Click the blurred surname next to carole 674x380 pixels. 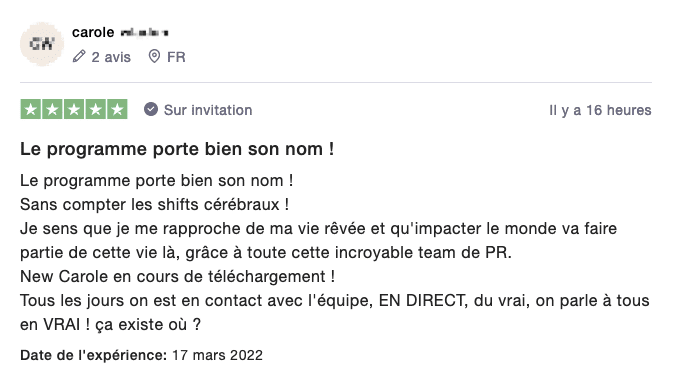(x=144, y=32)
